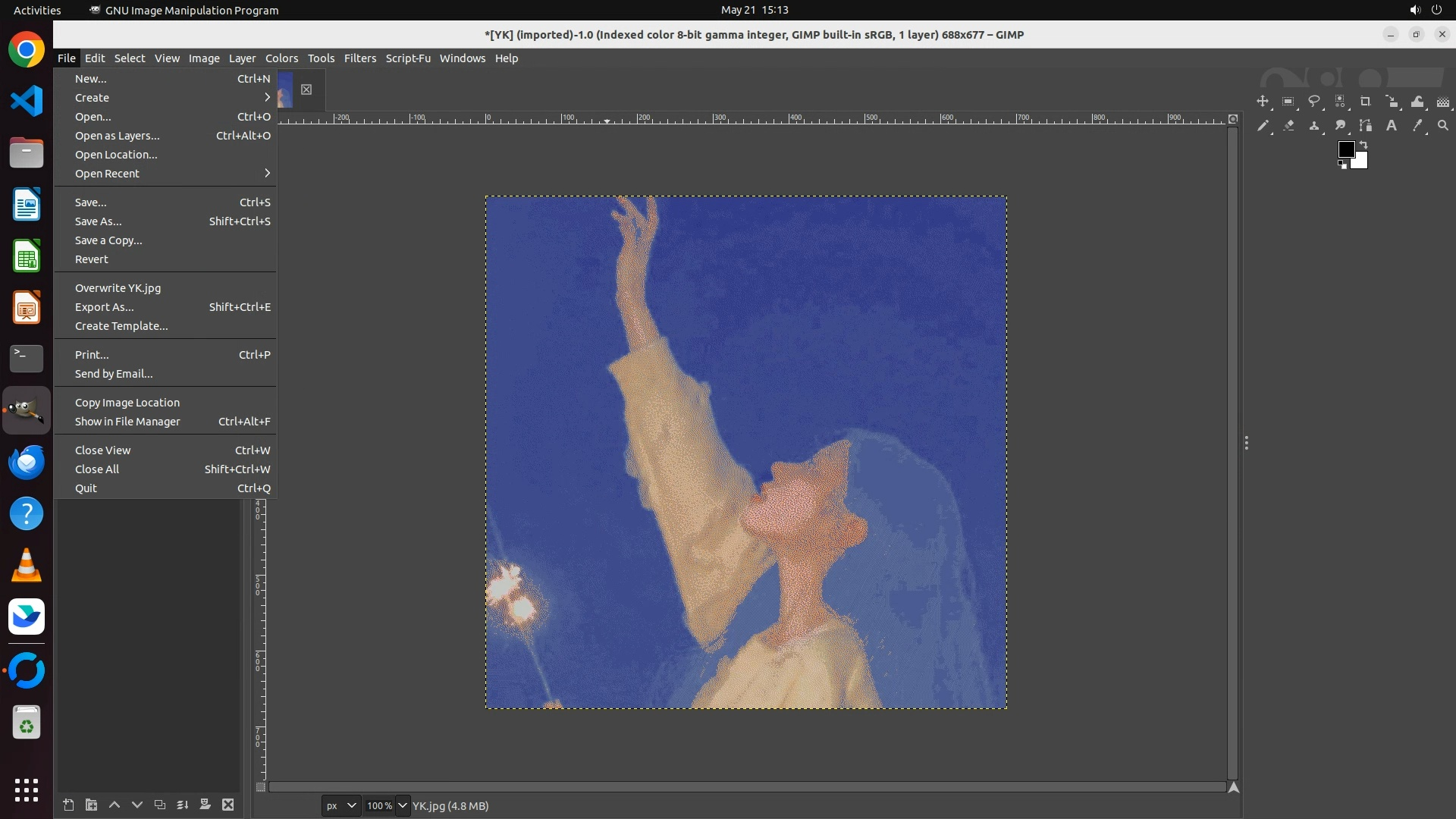Click the Zoom magnifier tool
Viewport: 1456px width, 819px height.
click(1443, 126)
